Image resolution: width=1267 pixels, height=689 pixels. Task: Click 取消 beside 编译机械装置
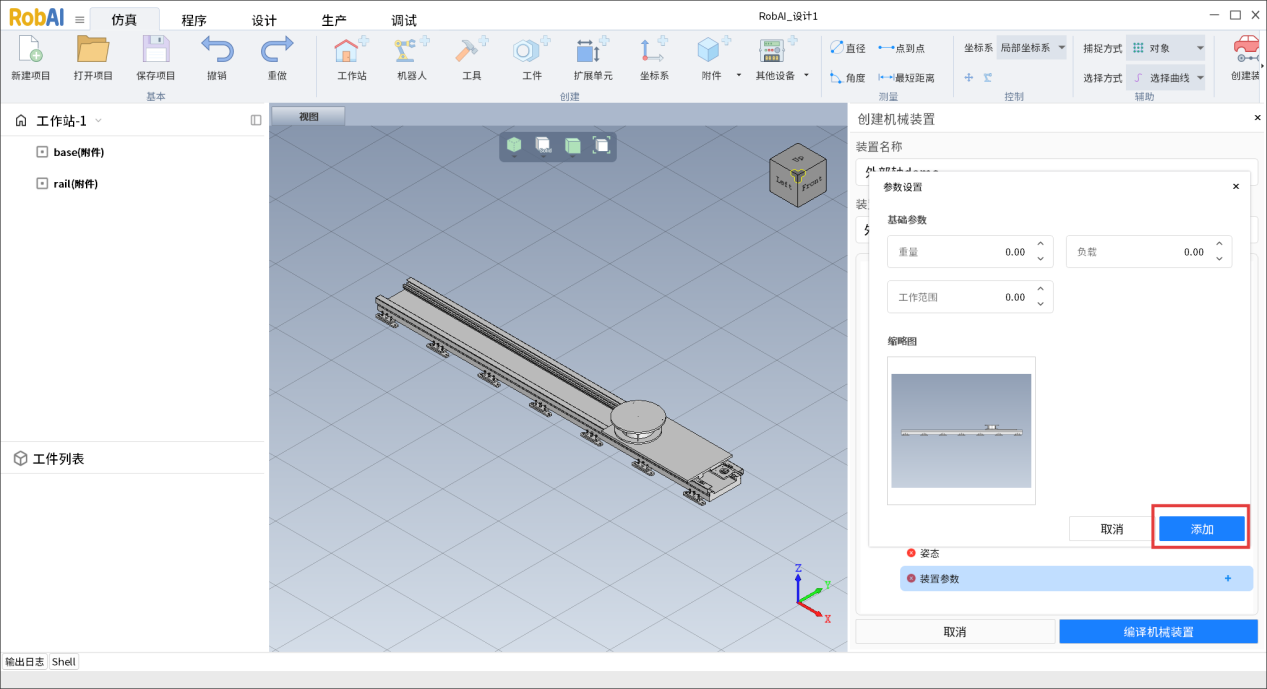click(x=955, y=632)
